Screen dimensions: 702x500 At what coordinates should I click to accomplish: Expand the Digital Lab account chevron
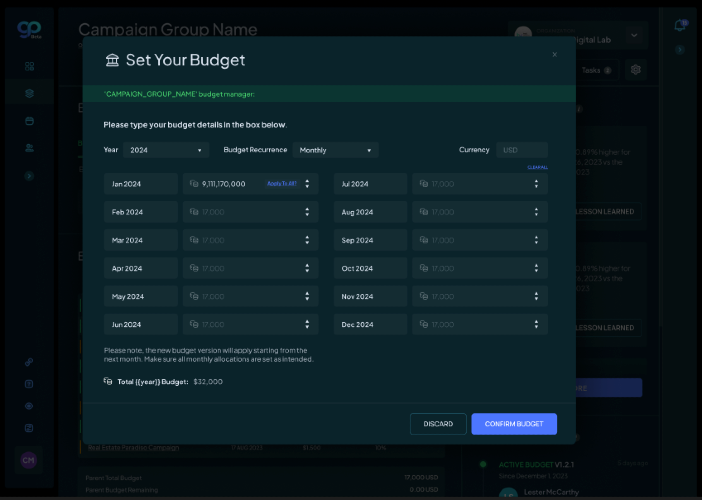632,35
